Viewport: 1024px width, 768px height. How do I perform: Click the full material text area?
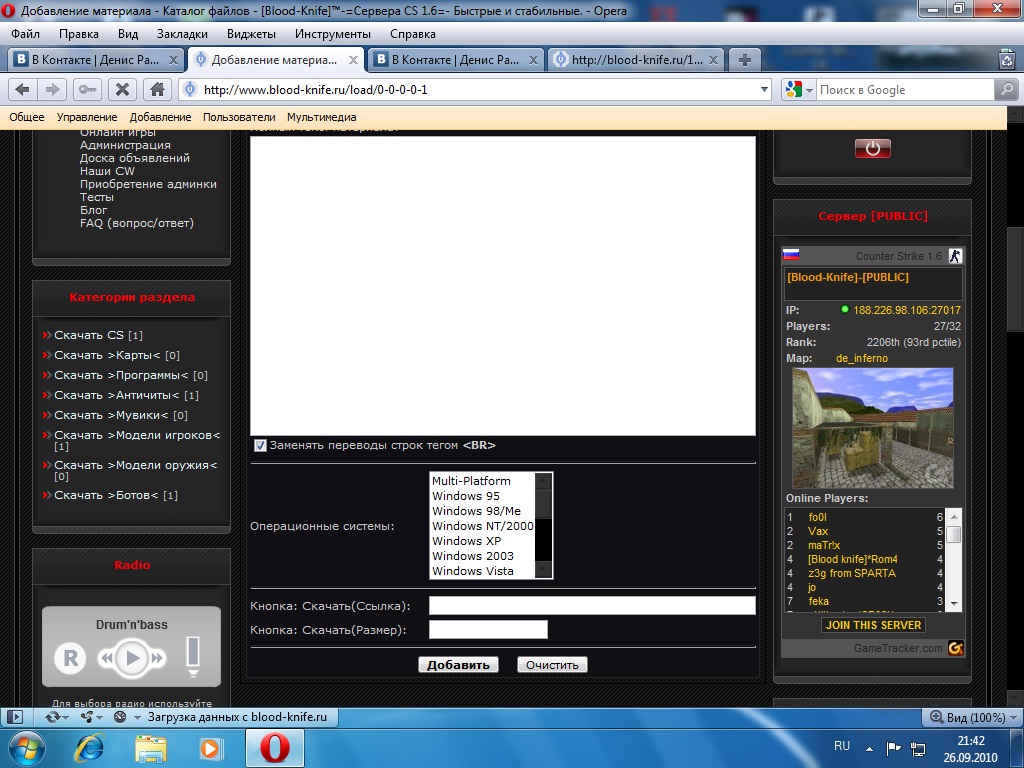coord(503,286)
